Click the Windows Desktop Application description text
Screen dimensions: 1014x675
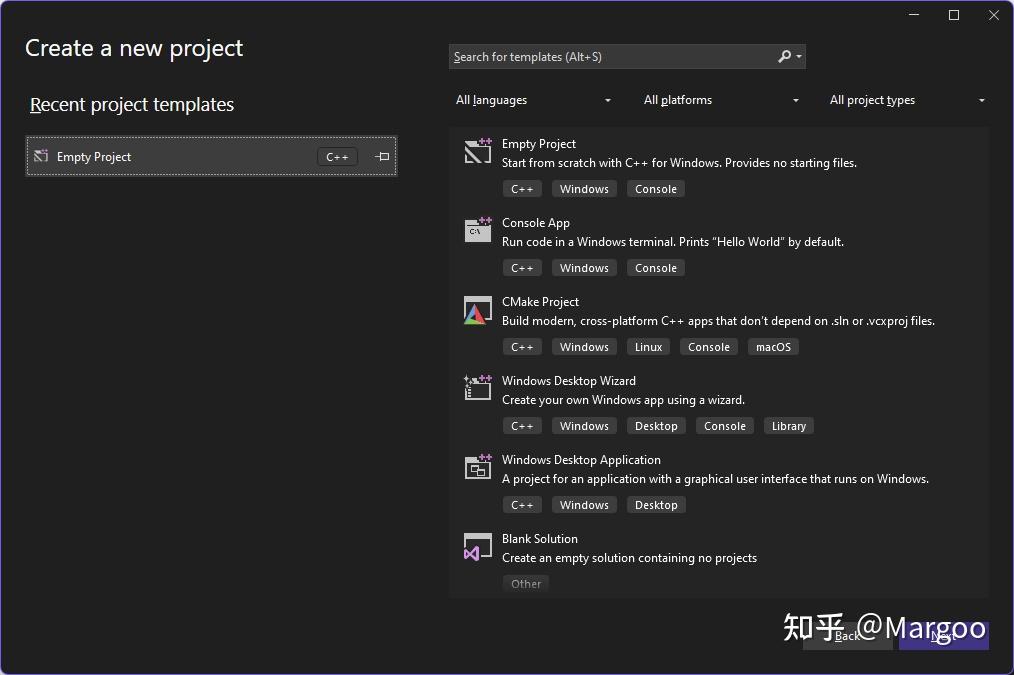(x=715, y=479)
